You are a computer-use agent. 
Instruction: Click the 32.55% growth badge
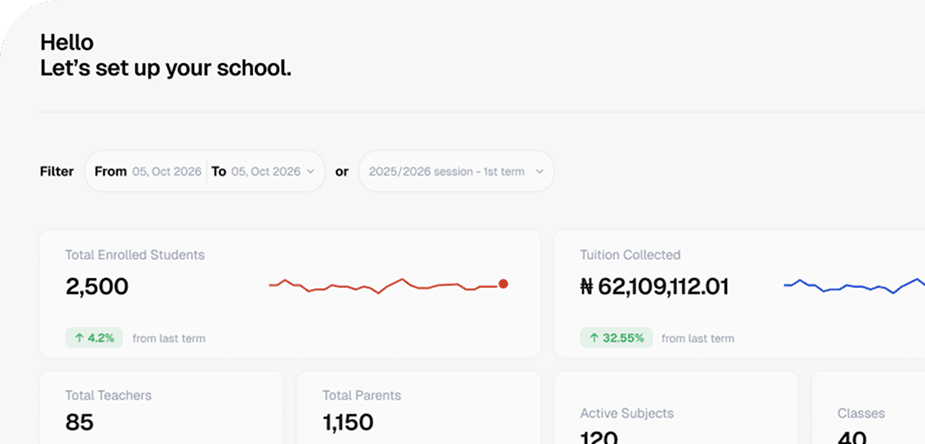[616, 338]
